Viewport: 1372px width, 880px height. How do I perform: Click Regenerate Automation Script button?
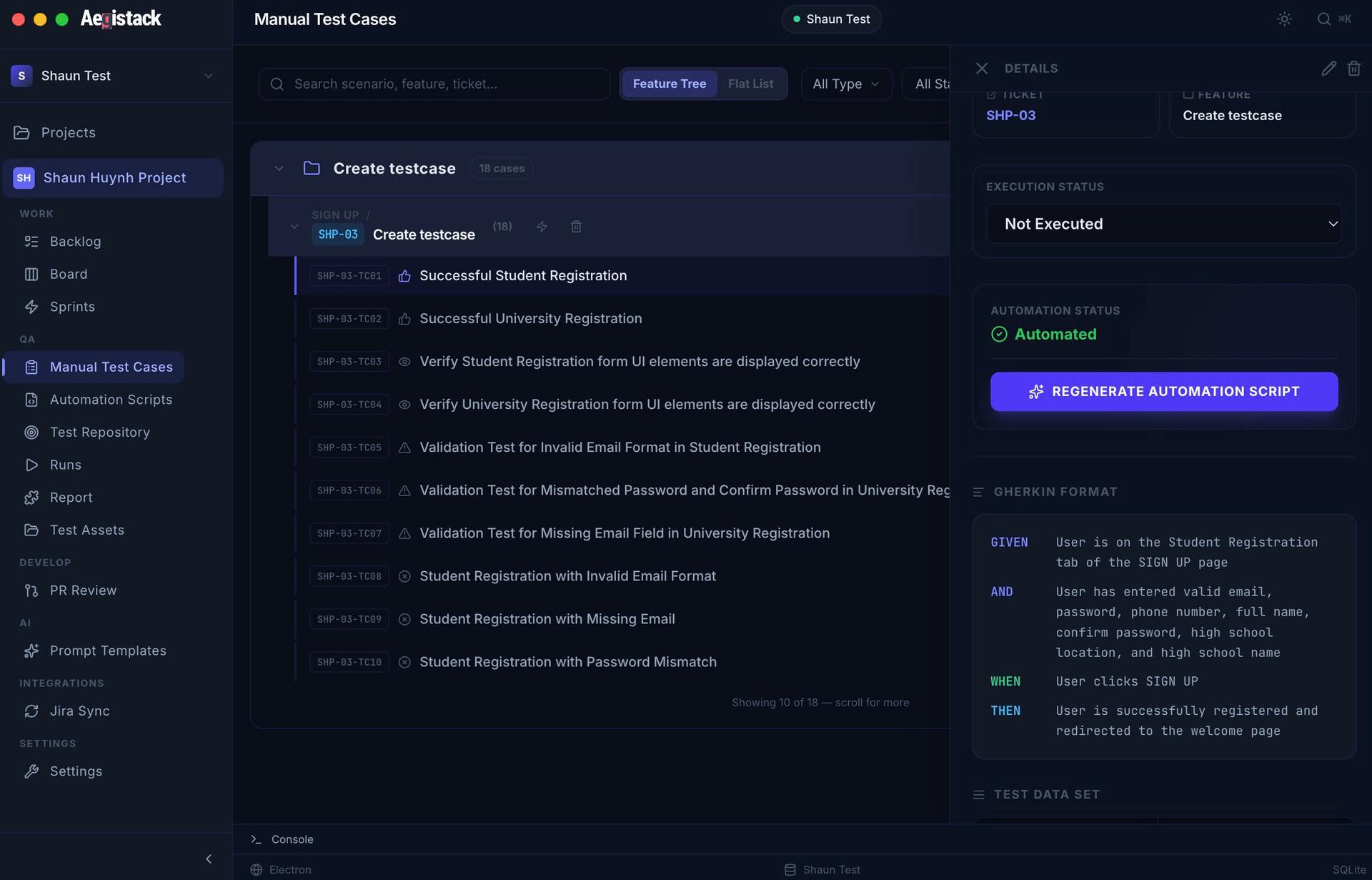[1164, 392]
